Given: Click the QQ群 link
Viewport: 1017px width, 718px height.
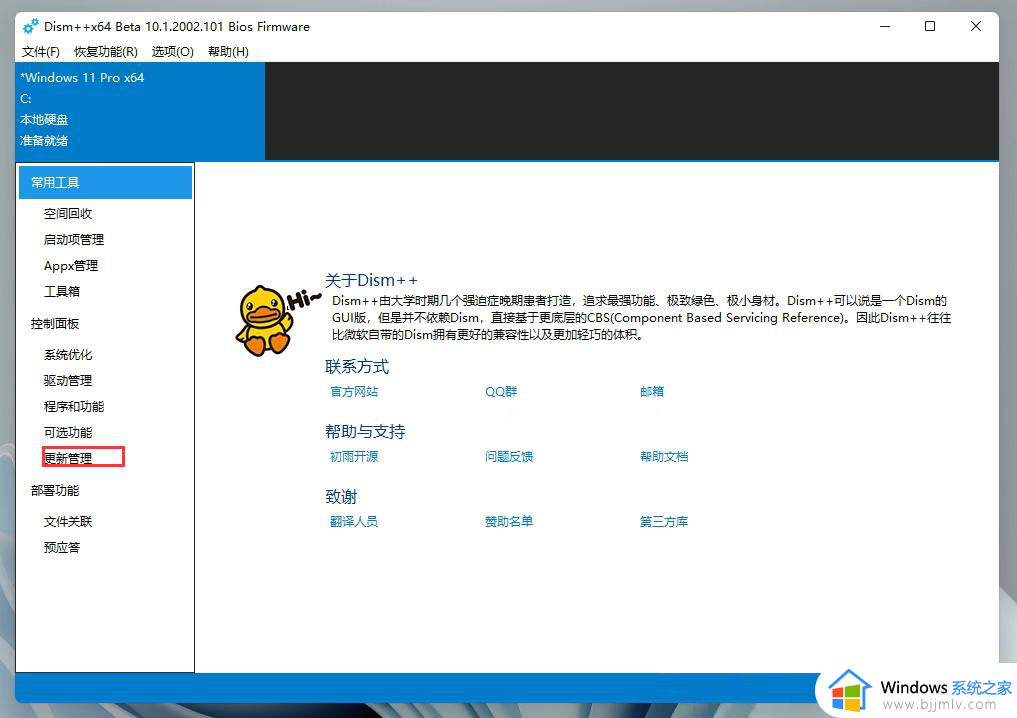Looking at the screenshot, I should (x=501, y=392).
